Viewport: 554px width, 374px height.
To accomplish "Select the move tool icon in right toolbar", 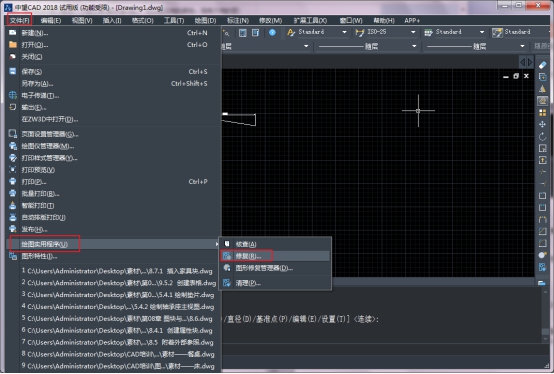I will pos(542,124).
